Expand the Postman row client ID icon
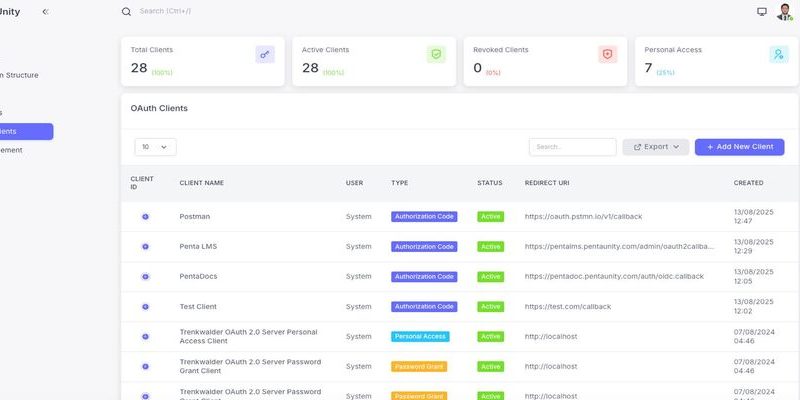 [x=145, y=216]
